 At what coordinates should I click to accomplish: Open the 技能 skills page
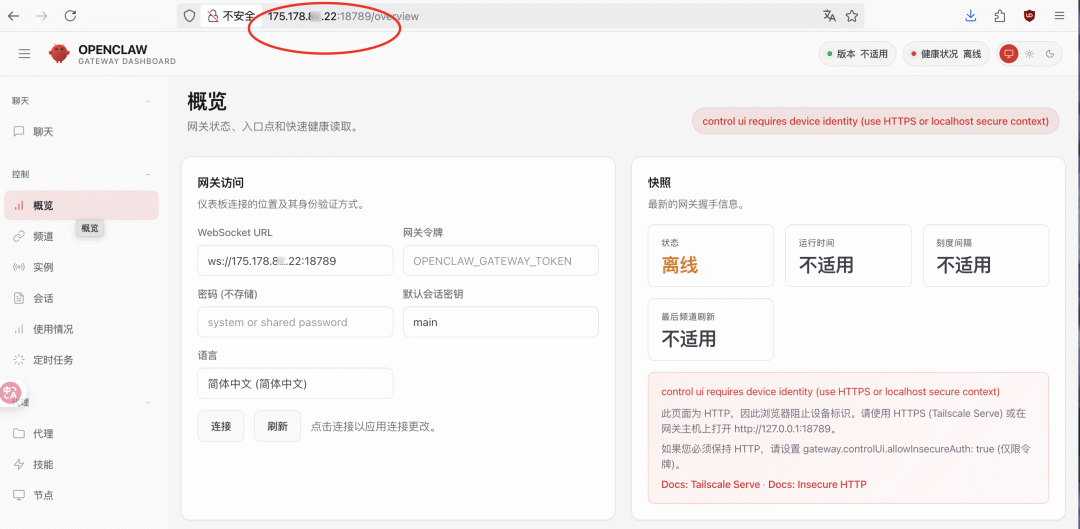[81, 464]
